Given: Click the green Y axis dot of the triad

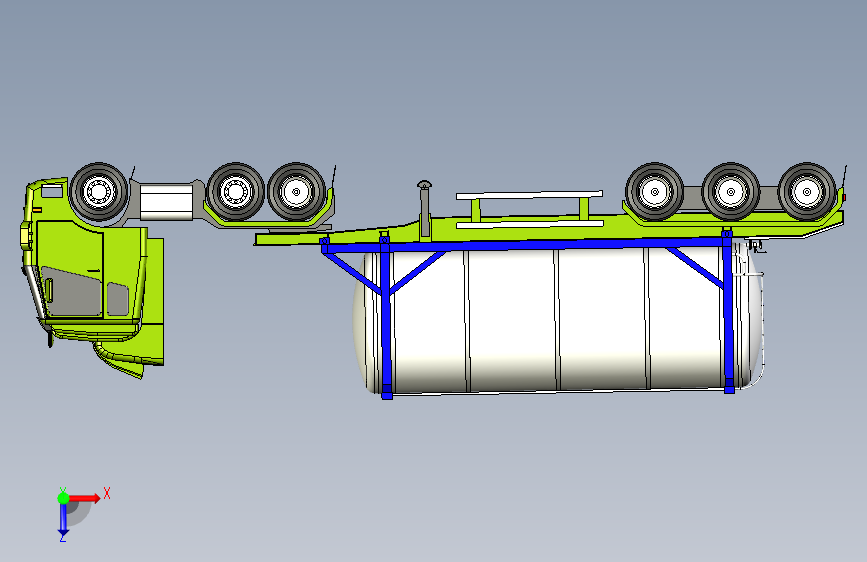Looking at the screenshot, I should (63, 498).
